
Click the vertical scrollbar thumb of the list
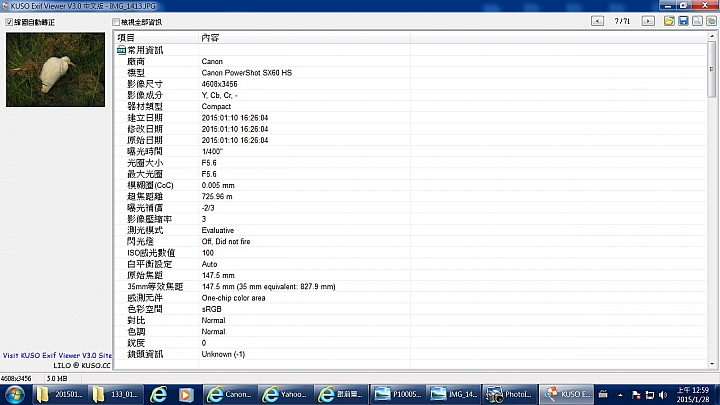[x=712, y=69]
